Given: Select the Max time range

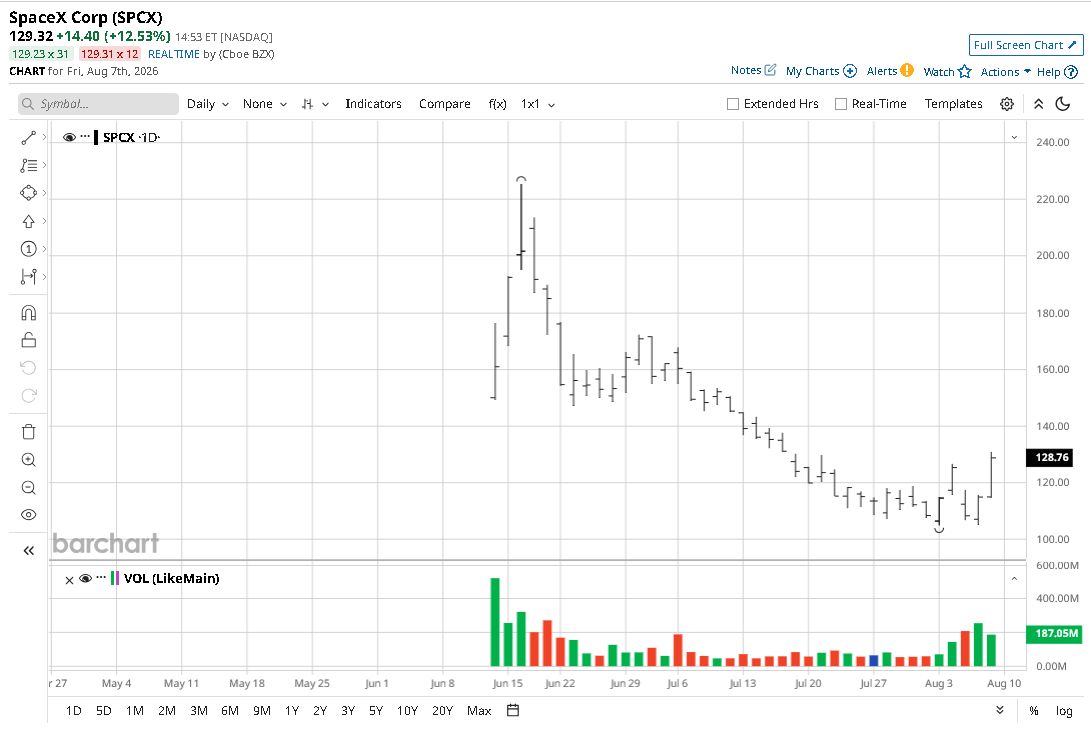Looking at the screenshot, I should click(x=479, y=711).
